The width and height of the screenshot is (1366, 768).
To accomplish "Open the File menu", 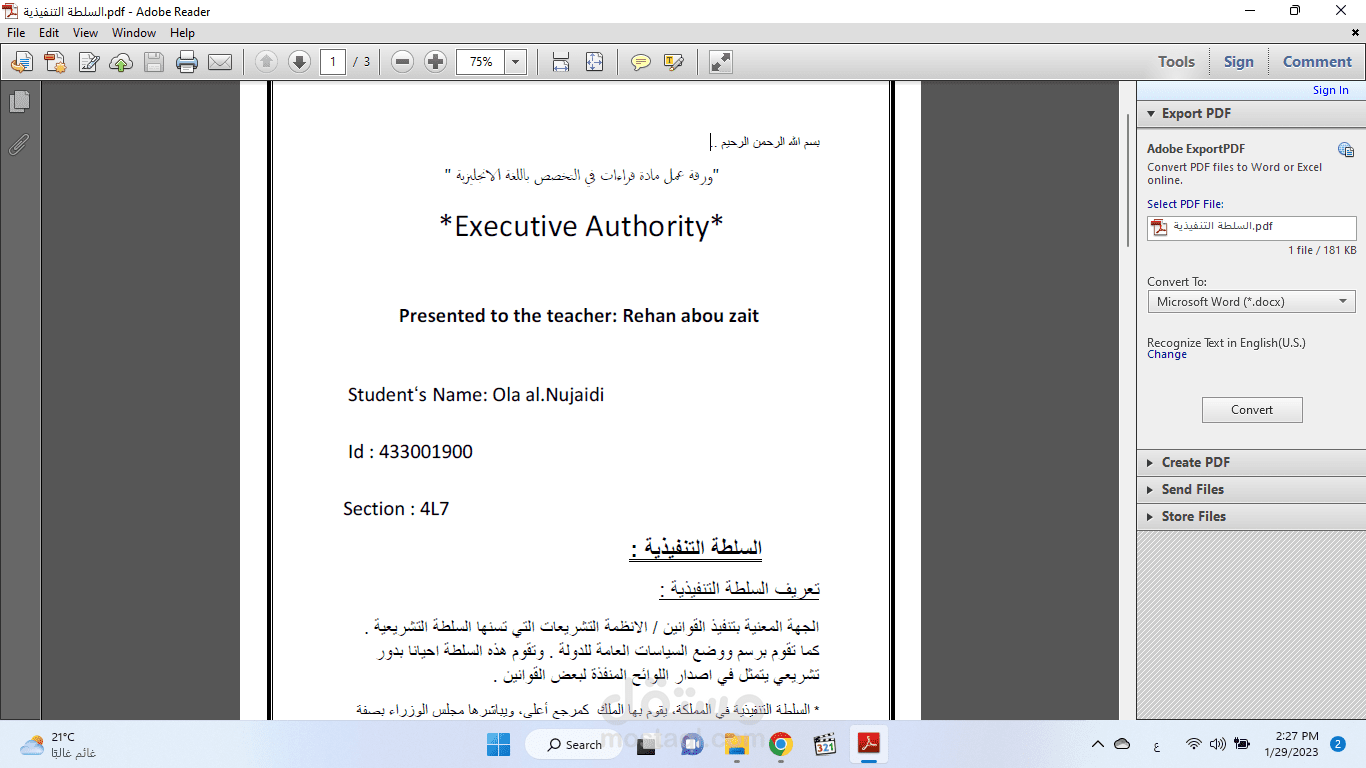I will point(16,33).
